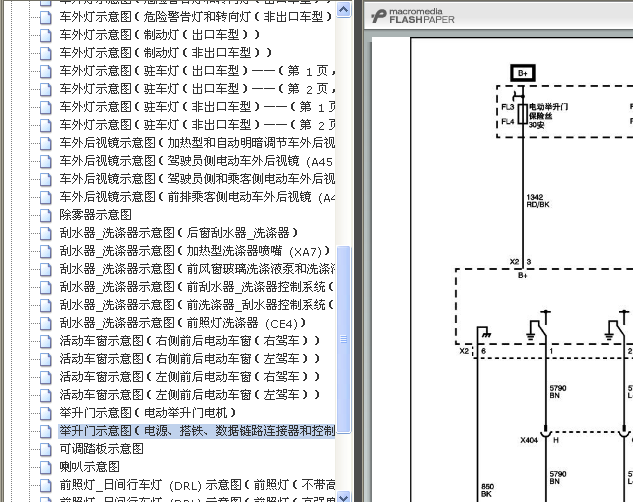This screenshot has height=502, width=633.
Task: Open 前风窗玻璃洗涤液泵 diagram entry
Action: pyautogui.click(x=197, y=269)
